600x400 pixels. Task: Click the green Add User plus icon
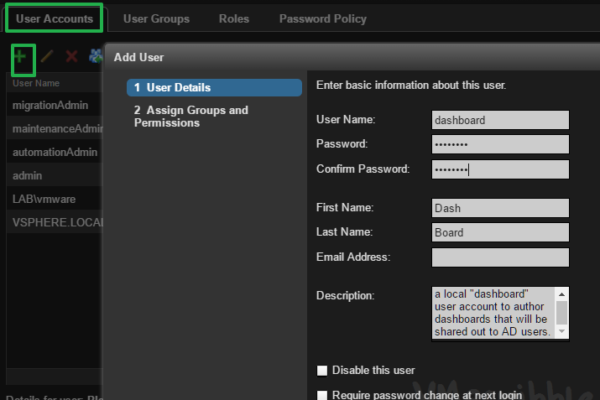coord(19,58)
